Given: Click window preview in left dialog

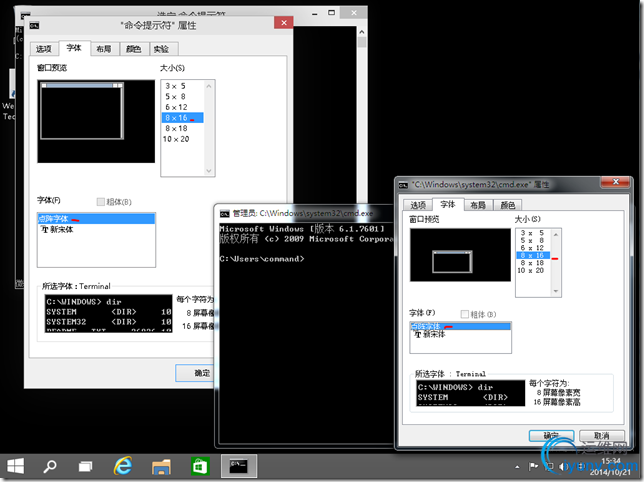Looking at the screenshot, I should [x=96, y=122].
